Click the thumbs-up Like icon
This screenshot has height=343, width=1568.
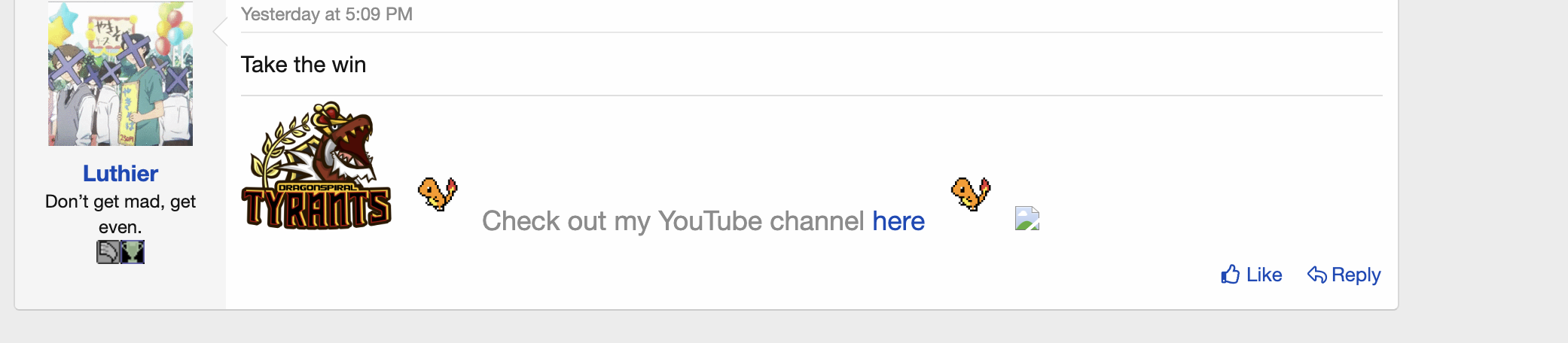point(1231,275)
